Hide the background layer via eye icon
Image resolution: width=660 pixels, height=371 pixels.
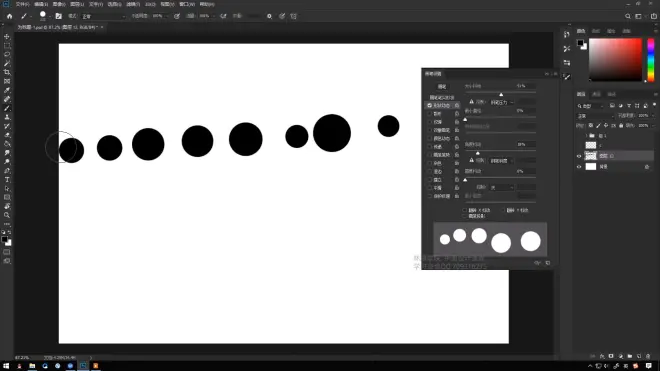point(579,167)
